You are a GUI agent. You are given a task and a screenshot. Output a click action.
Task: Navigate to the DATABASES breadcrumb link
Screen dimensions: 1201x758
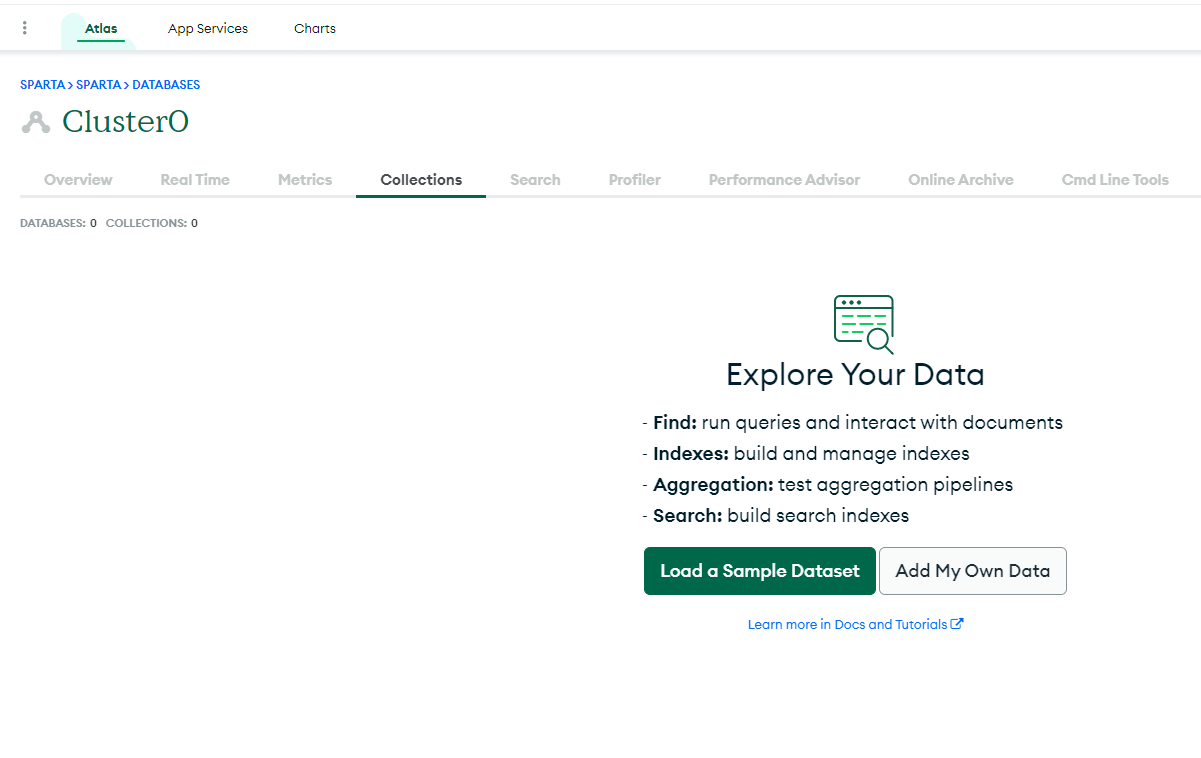[x=166, y=85]
